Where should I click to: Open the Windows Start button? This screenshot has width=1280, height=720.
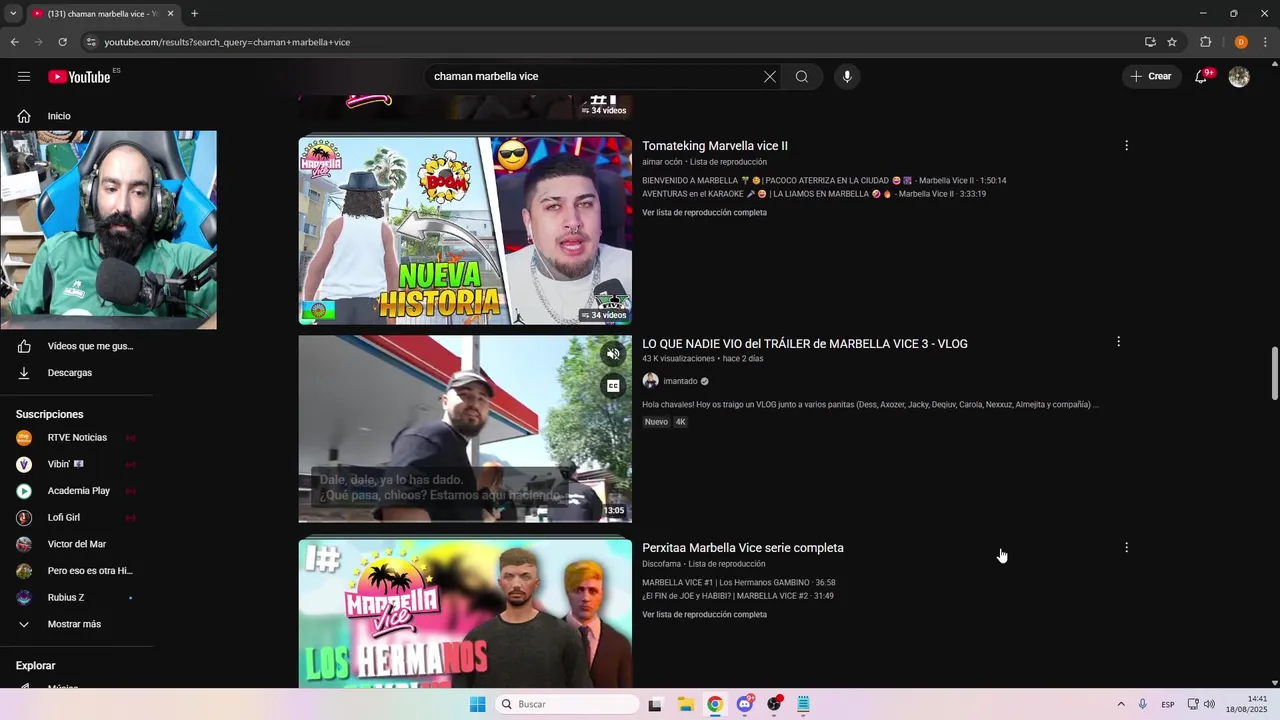(477, 704)
